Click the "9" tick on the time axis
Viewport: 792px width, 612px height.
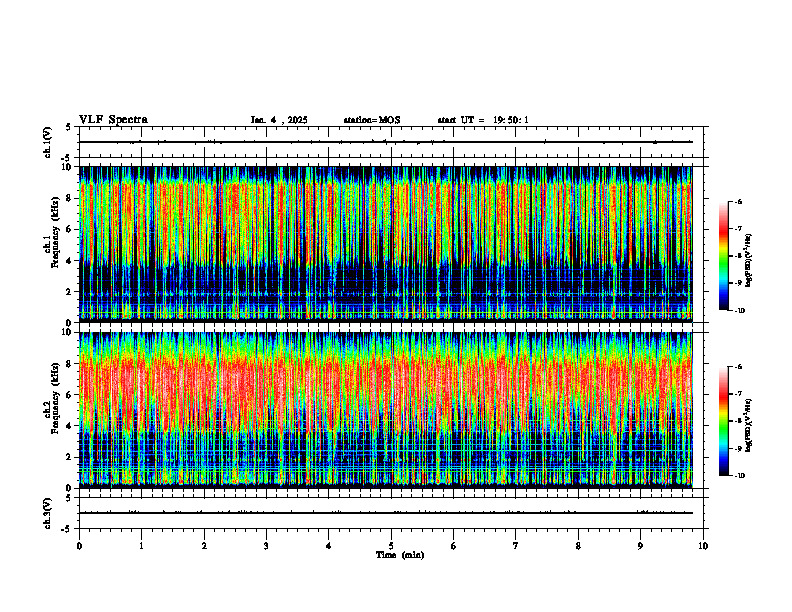click(640, 546)
